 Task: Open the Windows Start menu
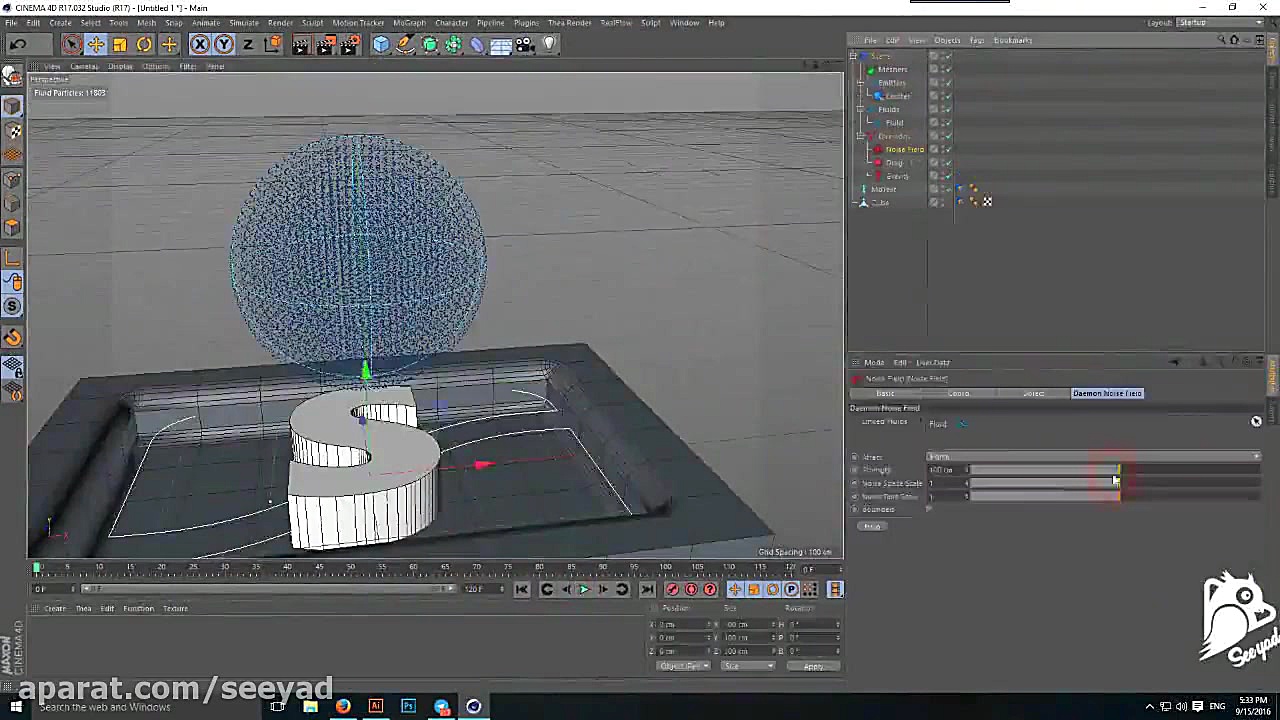15,707
